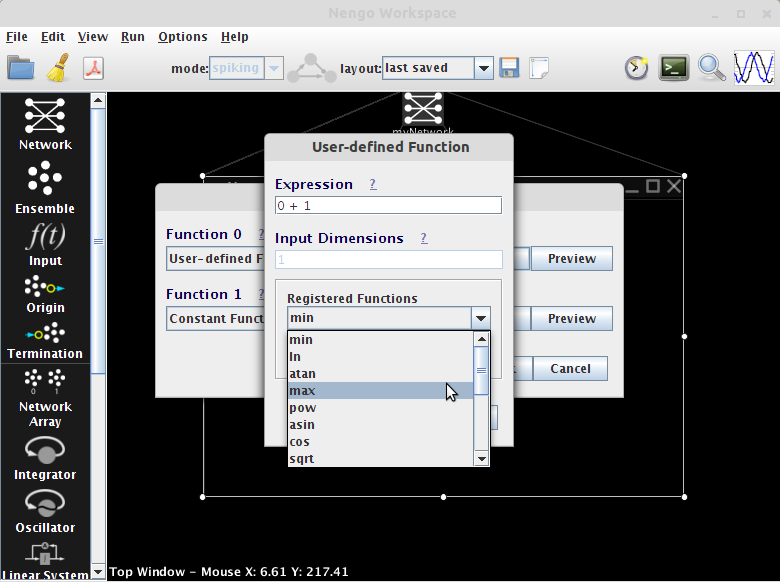
Task: Click Preview button for Function 0
Action: [x=572, y=259]
